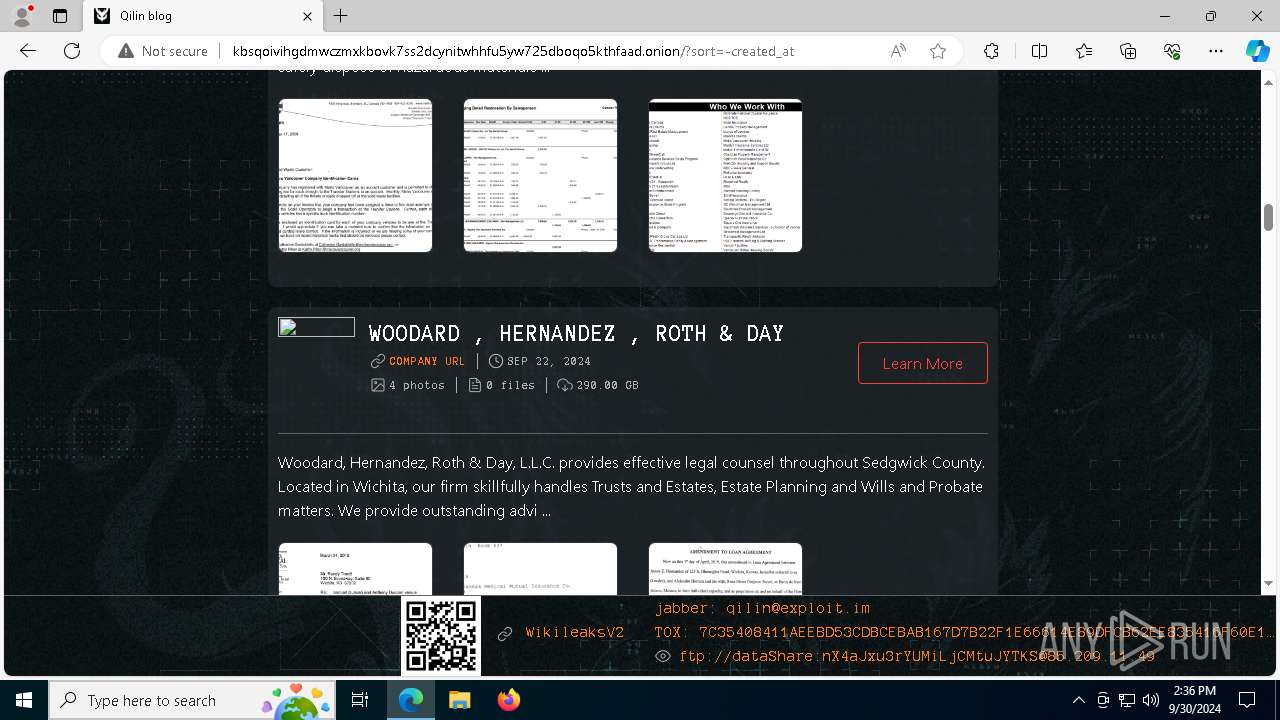Screen dimensions: 1280x720
Task: Click Learn More for Woodard post
Action: pyautogui.click(x=922, y=363)
